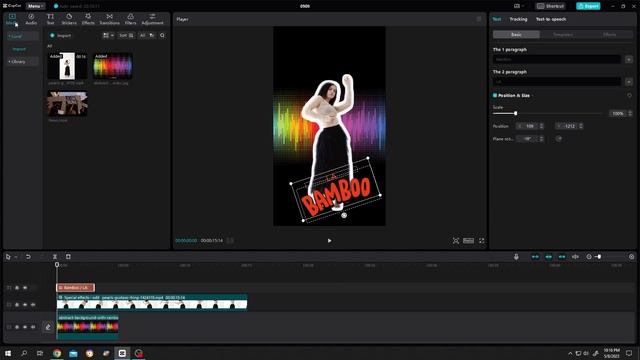640x360 pixels.
Task: Click The 1 paragraph text field
Action: click(557, 60)
